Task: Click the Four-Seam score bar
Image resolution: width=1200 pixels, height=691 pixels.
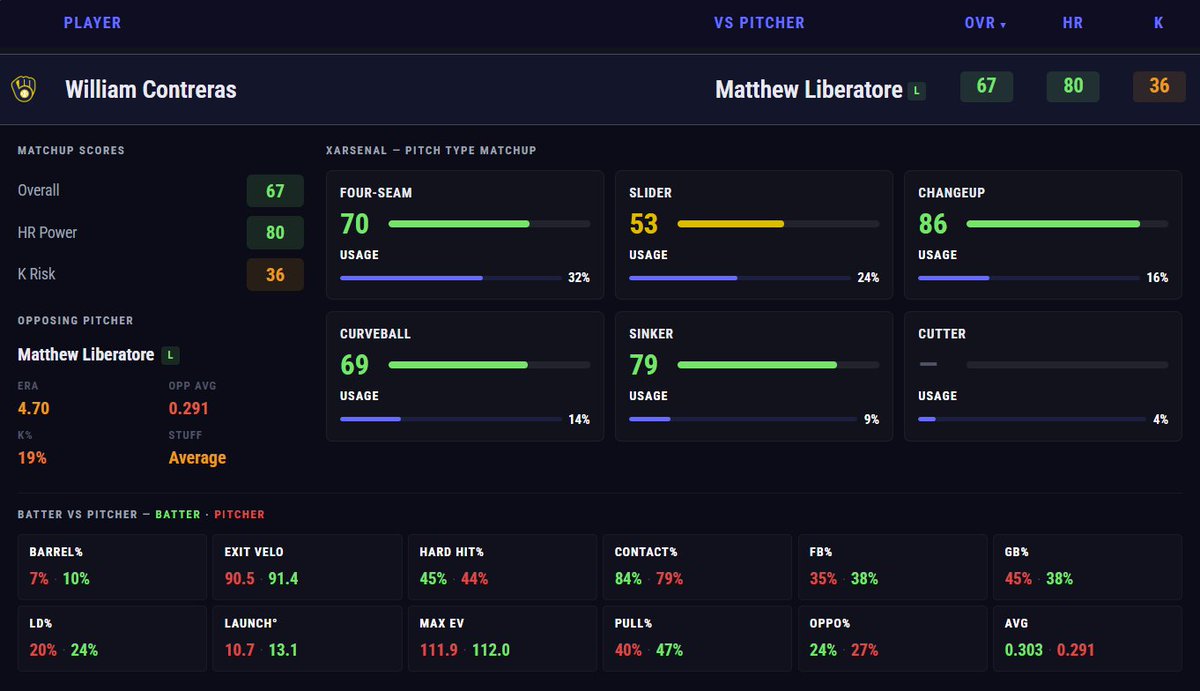Action: 489,224
